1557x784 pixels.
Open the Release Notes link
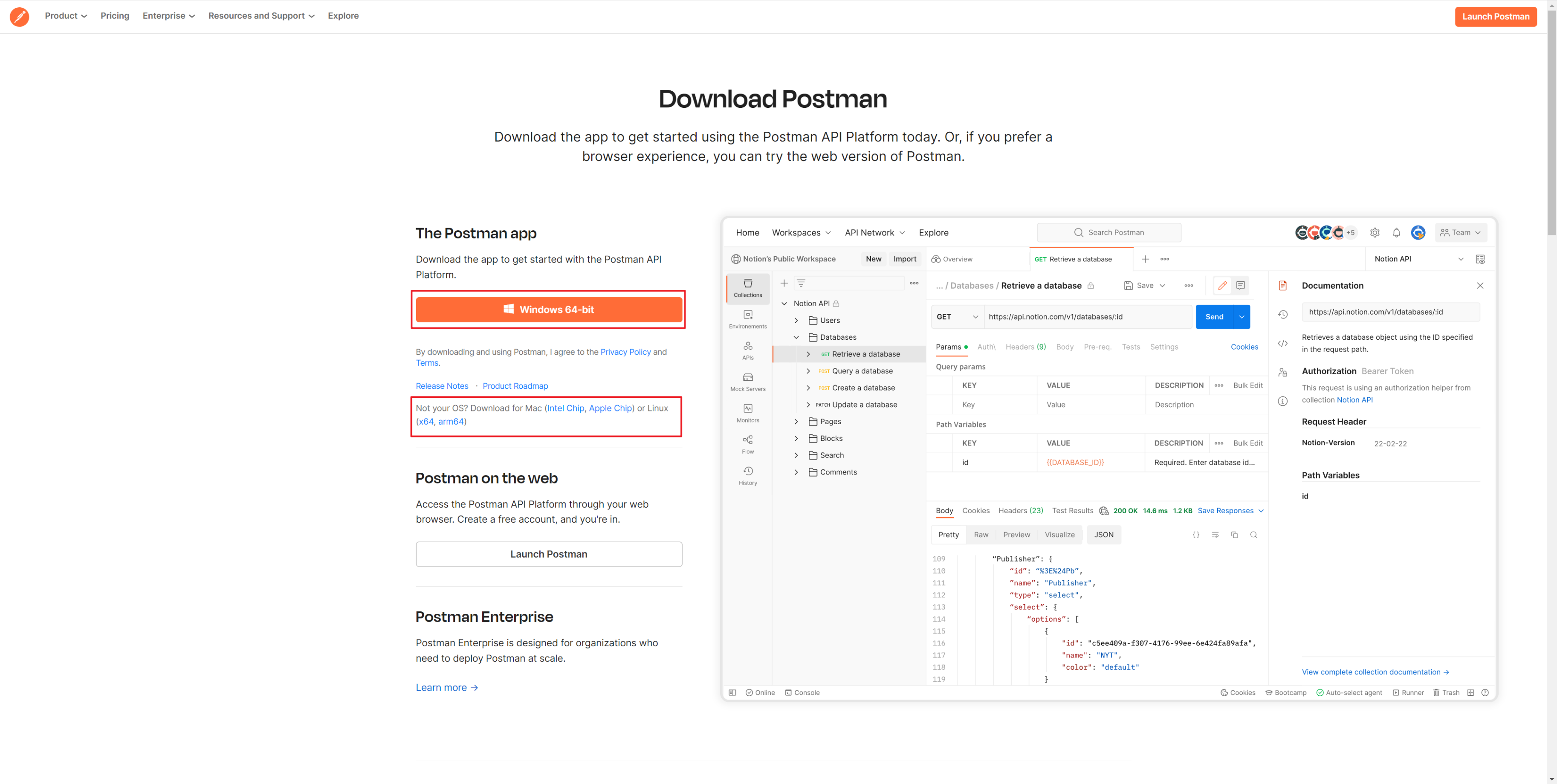coord(442,386)
